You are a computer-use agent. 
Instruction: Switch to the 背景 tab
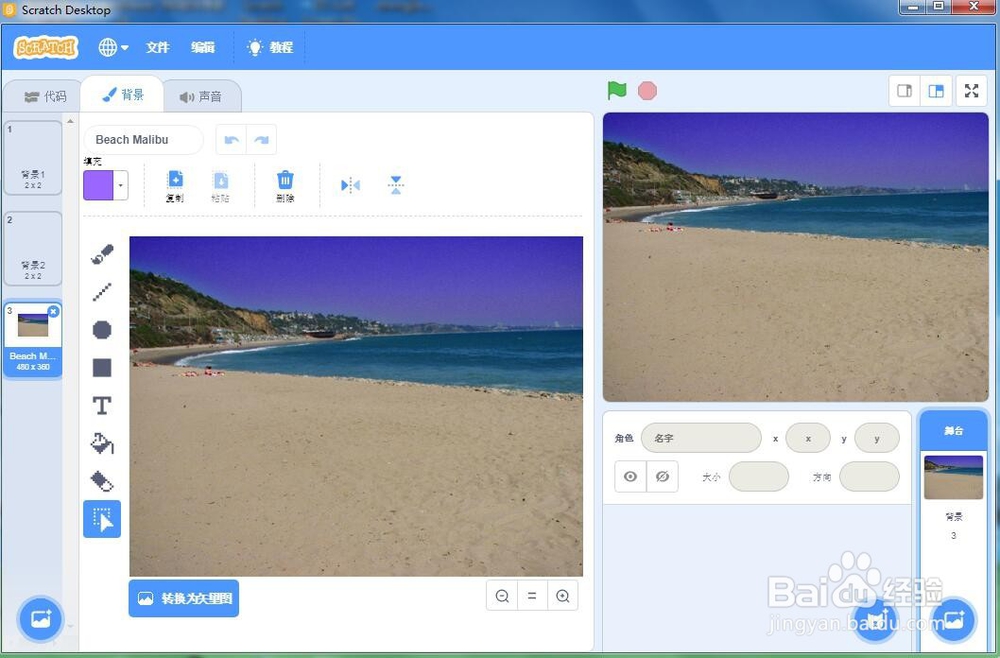point(123,95)
